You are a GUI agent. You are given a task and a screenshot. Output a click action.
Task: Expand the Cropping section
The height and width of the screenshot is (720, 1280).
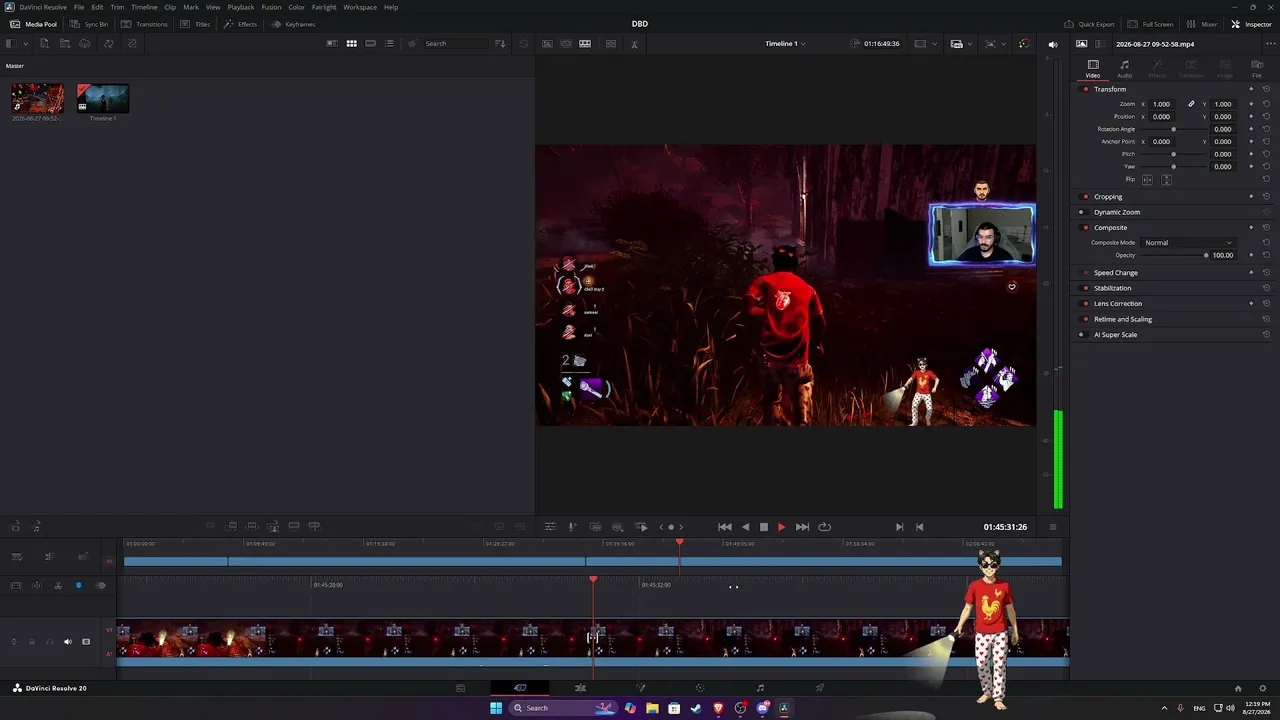tap(1108, 197)
